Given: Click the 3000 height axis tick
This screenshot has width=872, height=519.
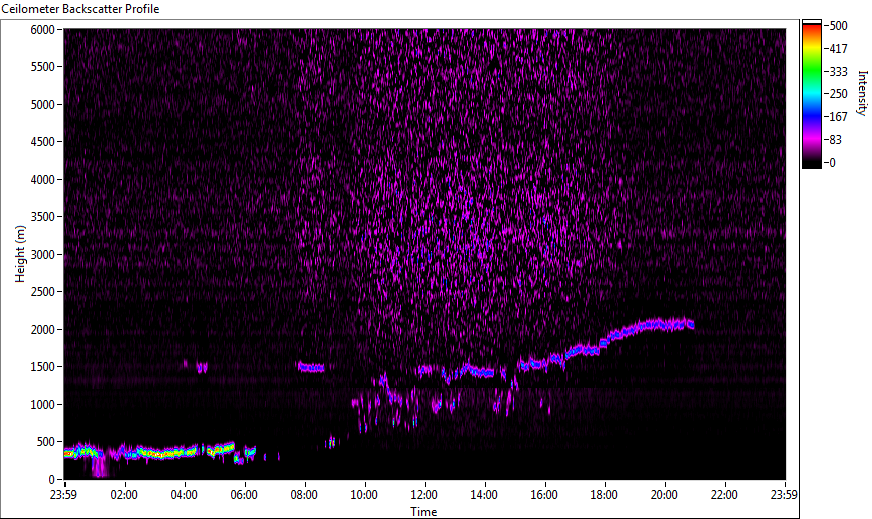Looking at the screenshot, I should click(43, 255).
